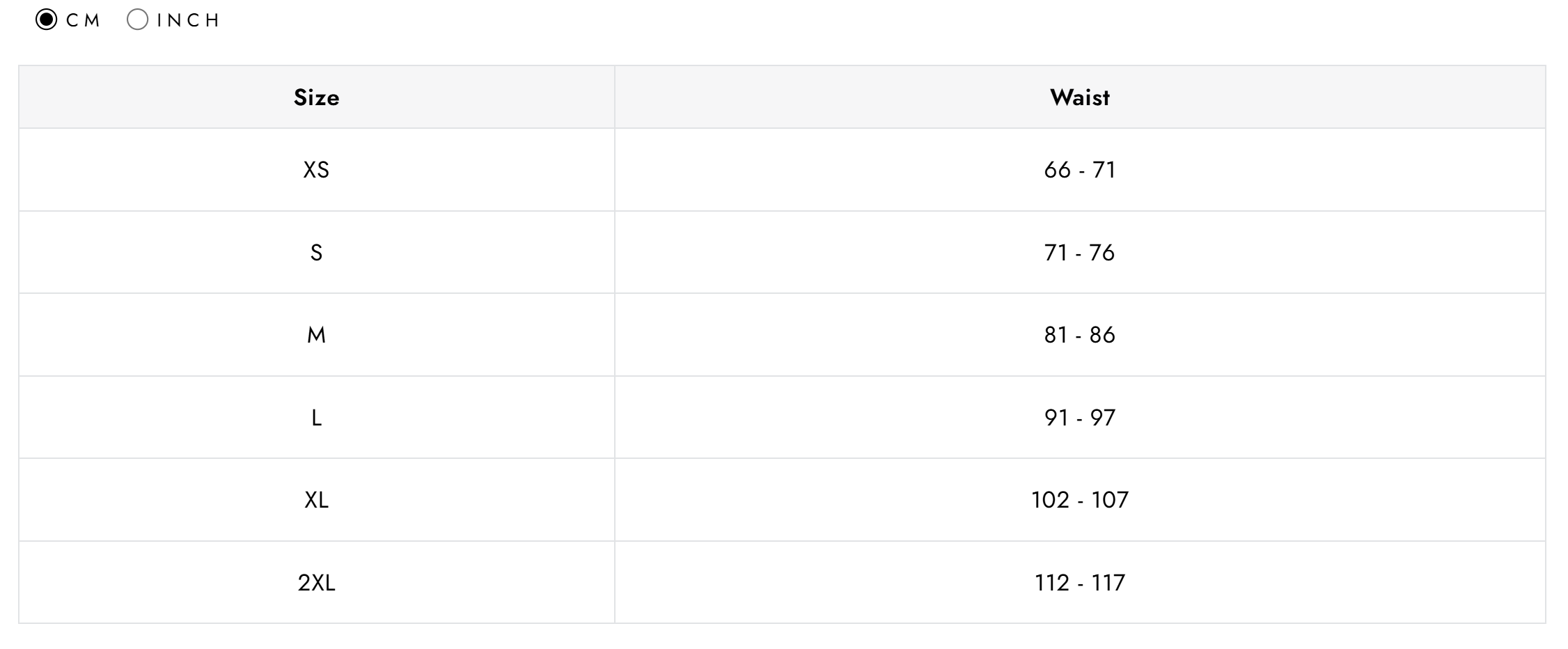
Task: Click the XL size cell
Action: coord(316,500)
